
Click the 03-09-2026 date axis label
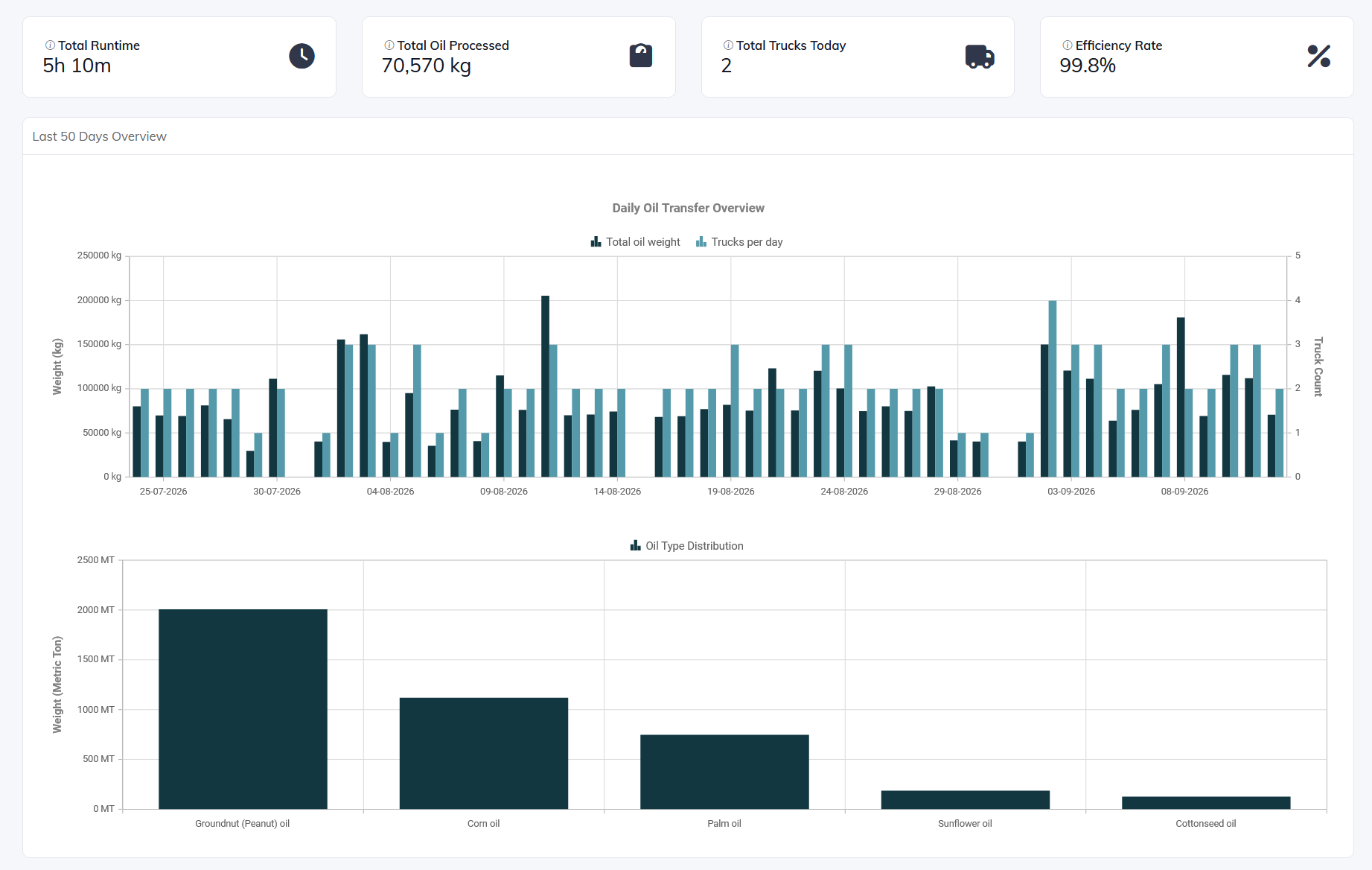click(1071, 492)
